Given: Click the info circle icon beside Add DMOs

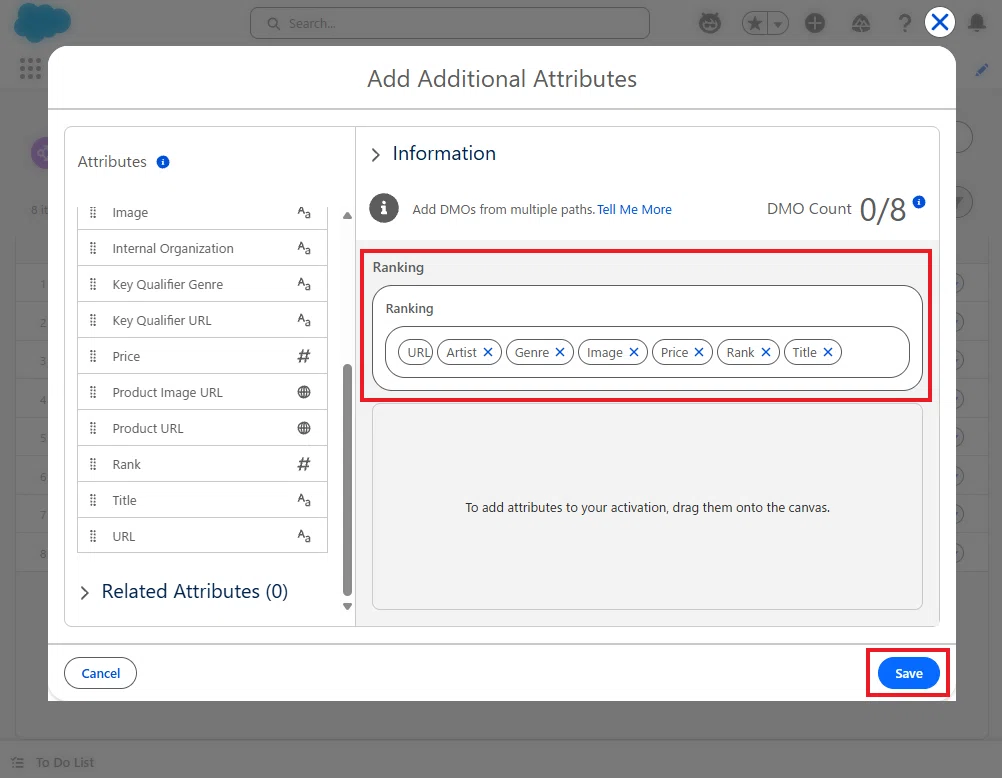Looking at the screenshot, I should pos(383,208).
